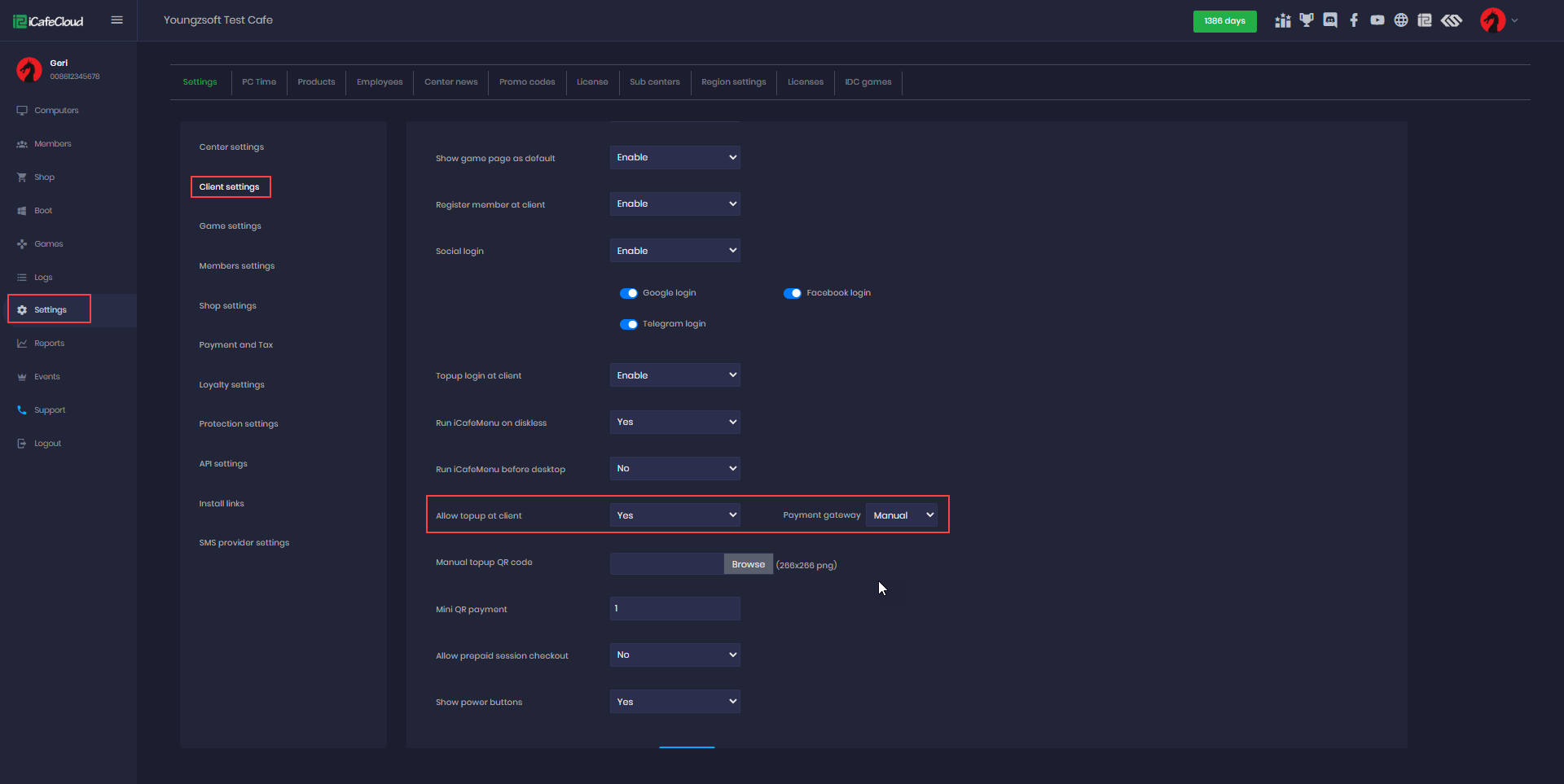The height and width of the screenshot is (784, 1564).
Task: Open the YouTube icon in header
Action: click(x=1377, y=20)
